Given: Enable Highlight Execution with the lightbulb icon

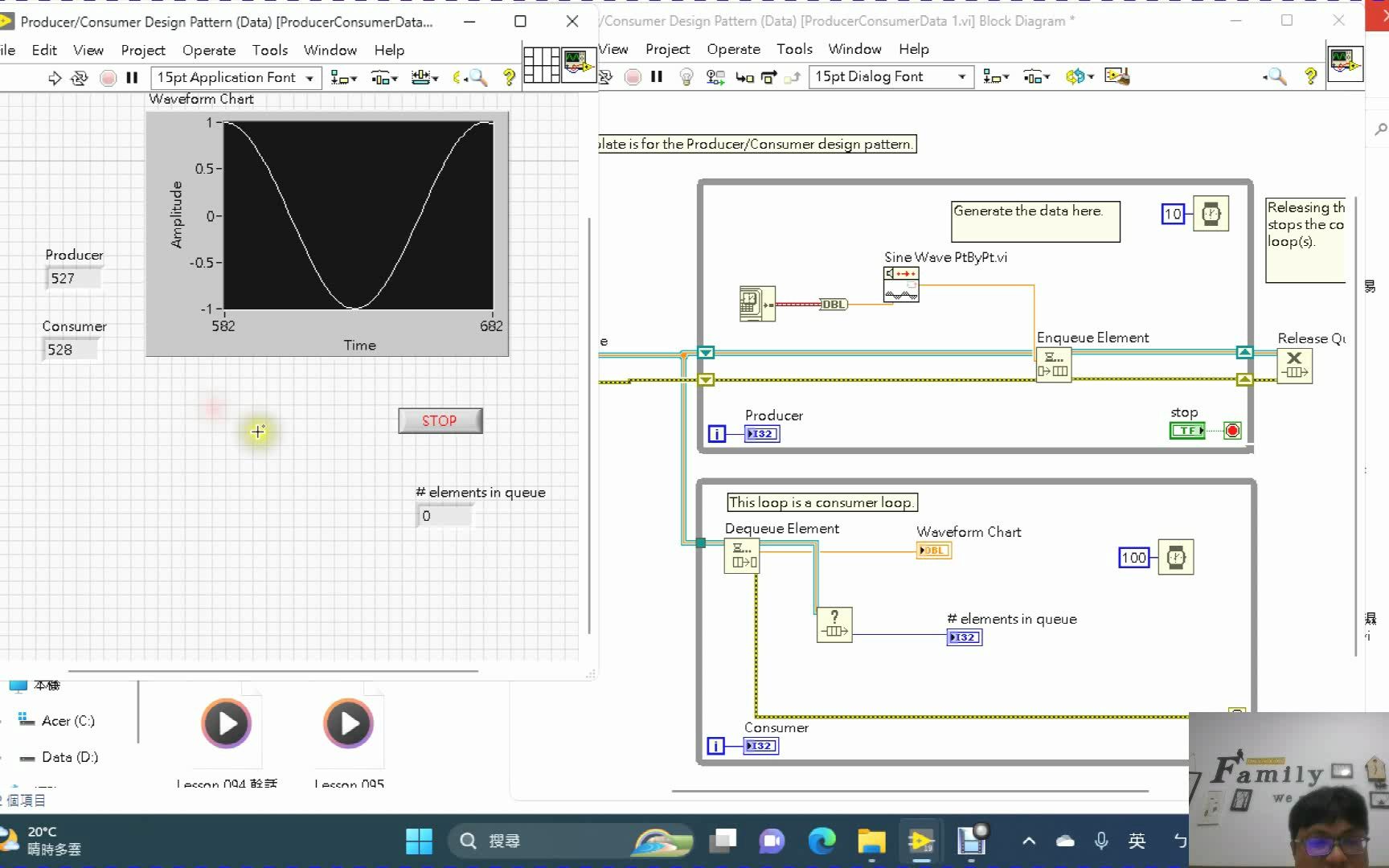Looking at the screenshot, I should tap(685, 76).
